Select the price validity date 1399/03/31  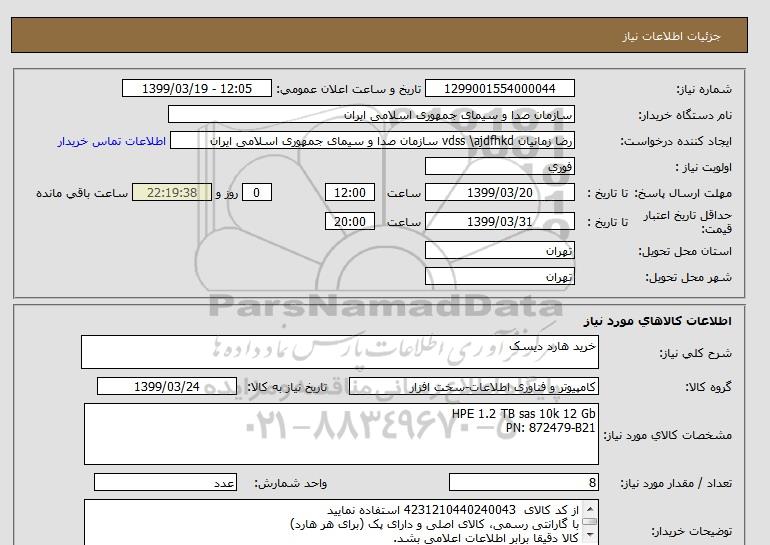pyautogui.click(x=499, y=221)
